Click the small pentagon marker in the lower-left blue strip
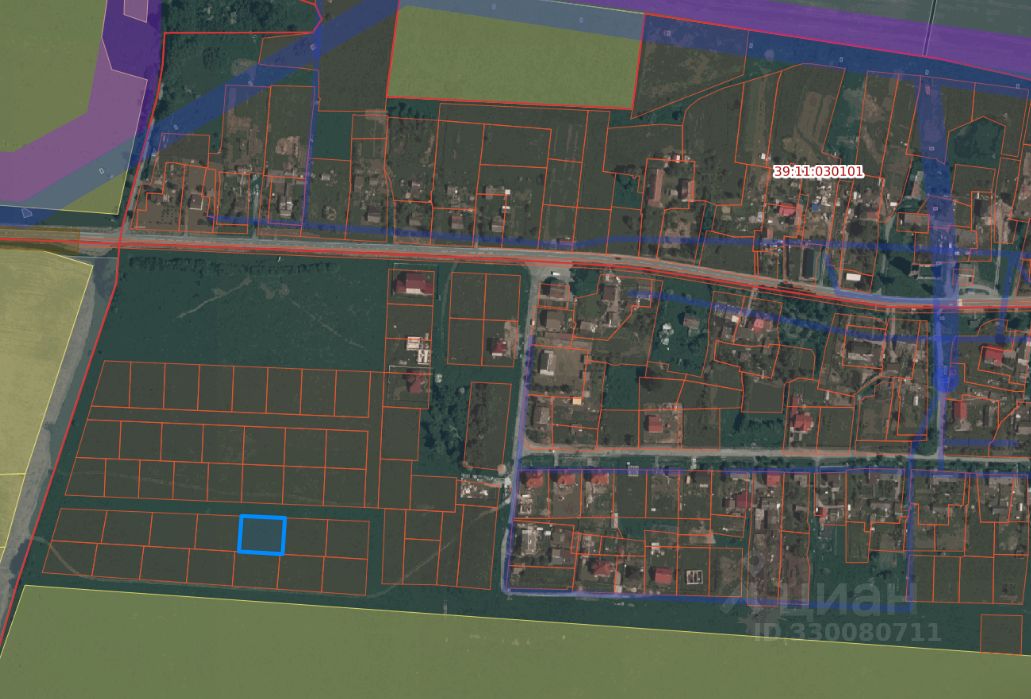The image size is (1031, 699). 26,212
